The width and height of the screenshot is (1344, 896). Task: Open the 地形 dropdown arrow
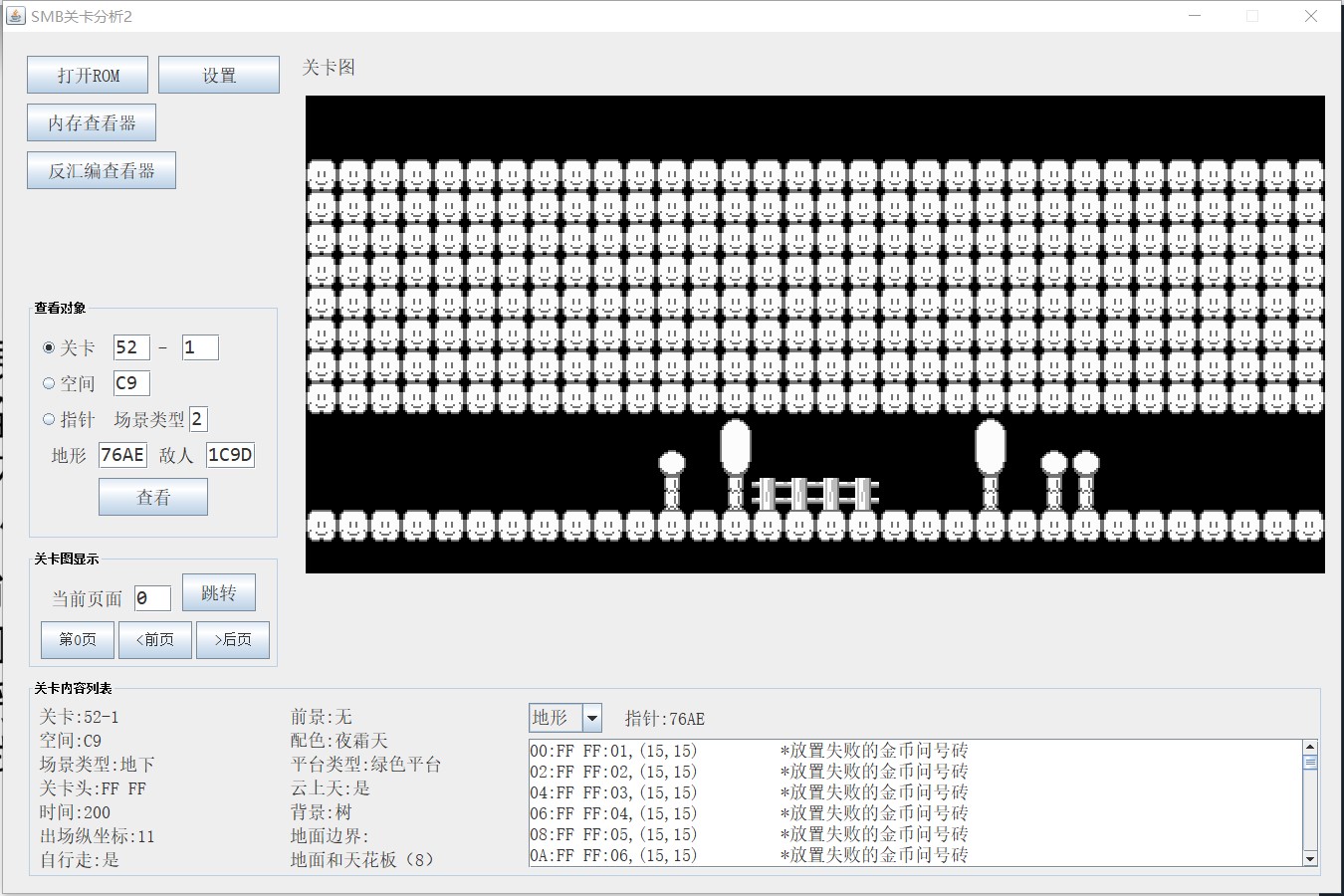coord(592,718)
